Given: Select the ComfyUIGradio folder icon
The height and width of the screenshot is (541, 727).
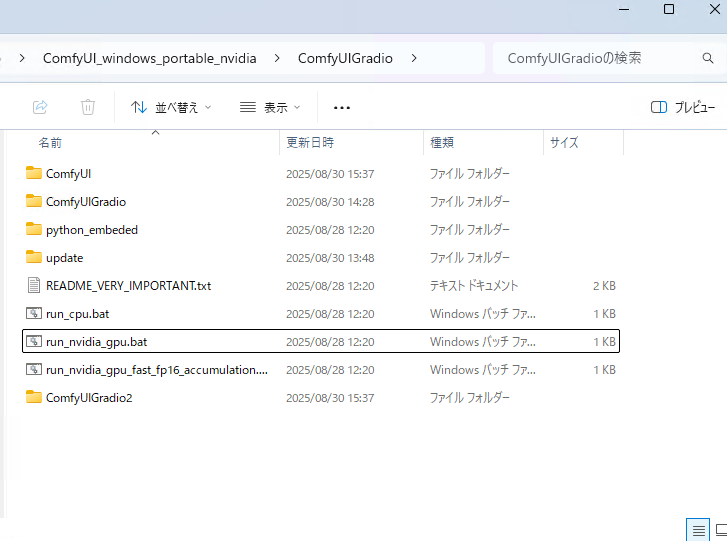Looking at the screenshot, I should pos(33,201).
